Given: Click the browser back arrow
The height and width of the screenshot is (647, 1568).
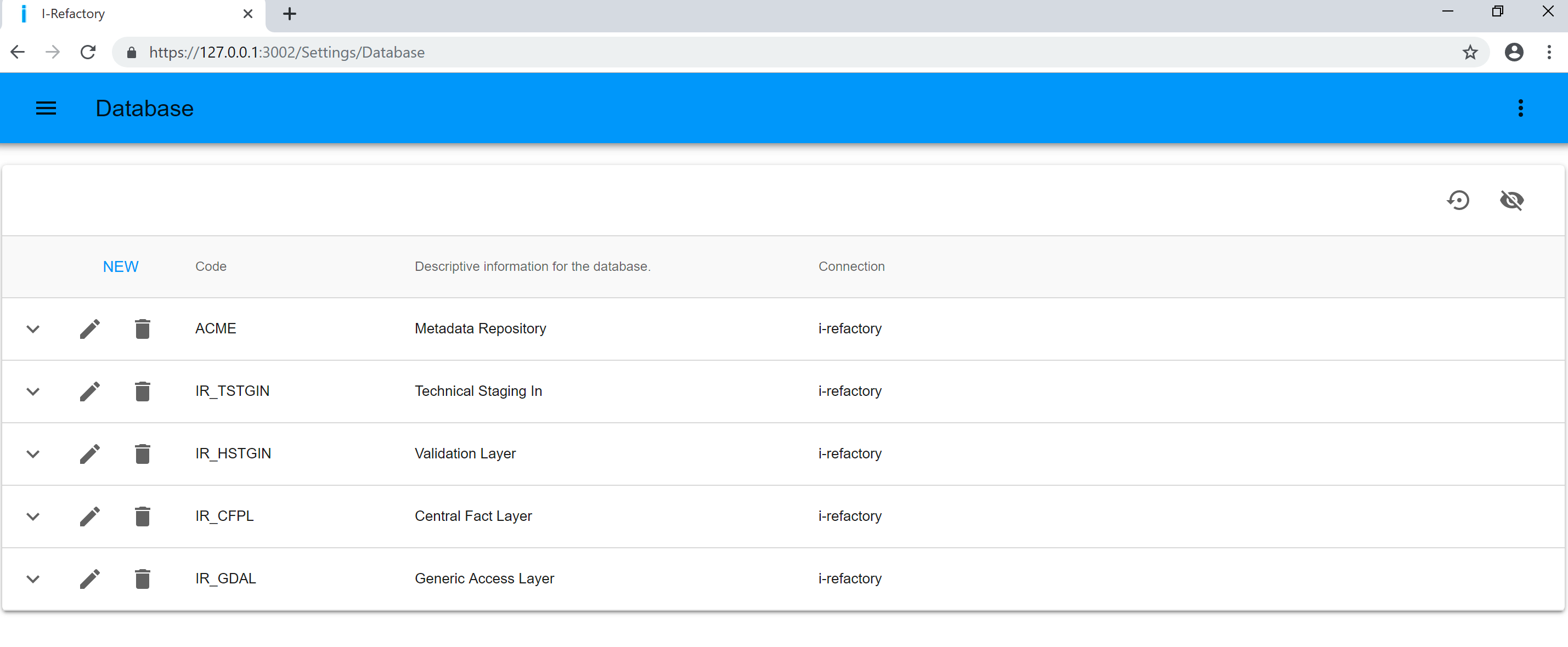Looking at the screenshot, I should [x=18, y=52].
